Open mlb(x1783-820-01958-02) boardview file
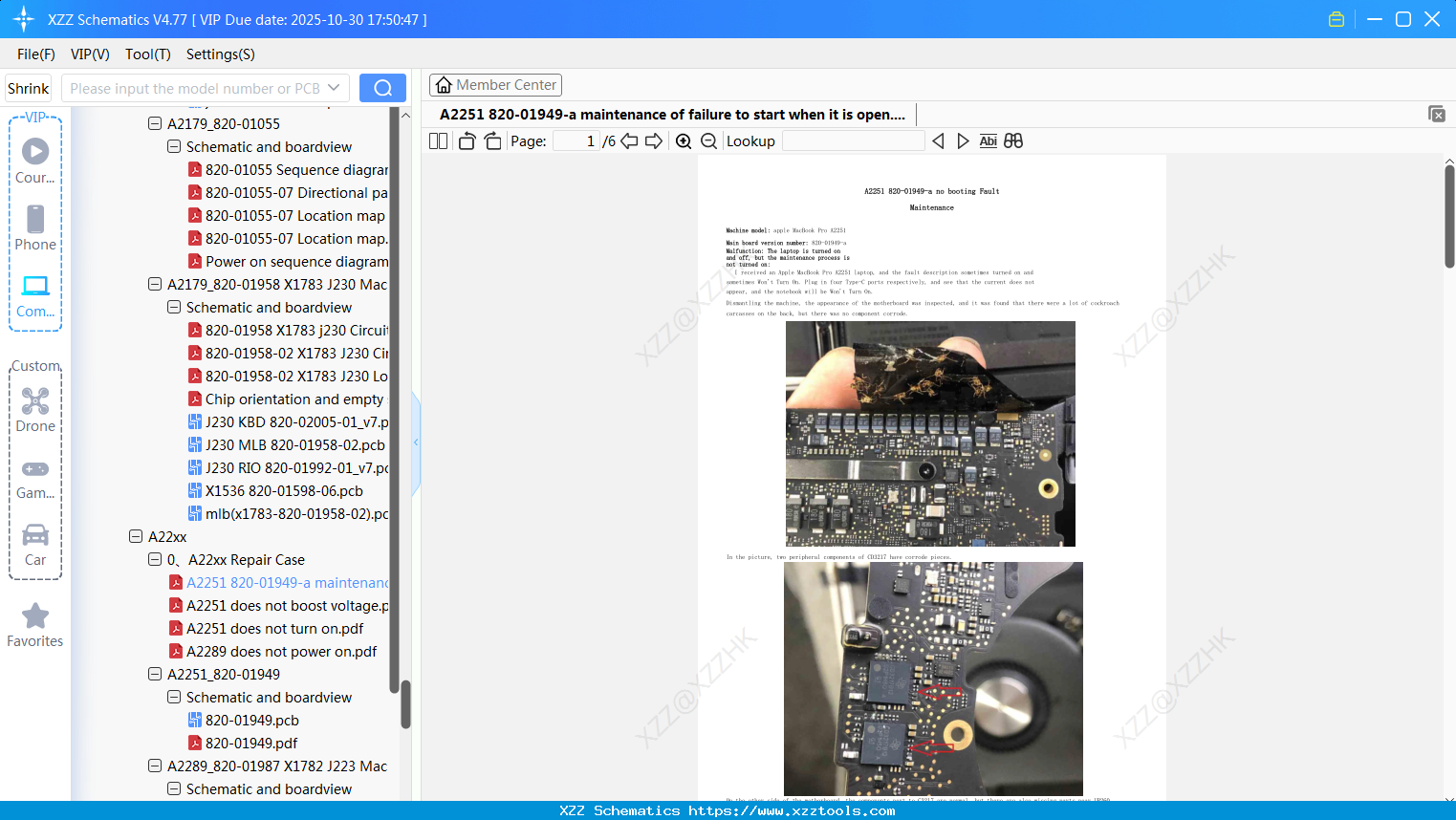 point(288,513)
